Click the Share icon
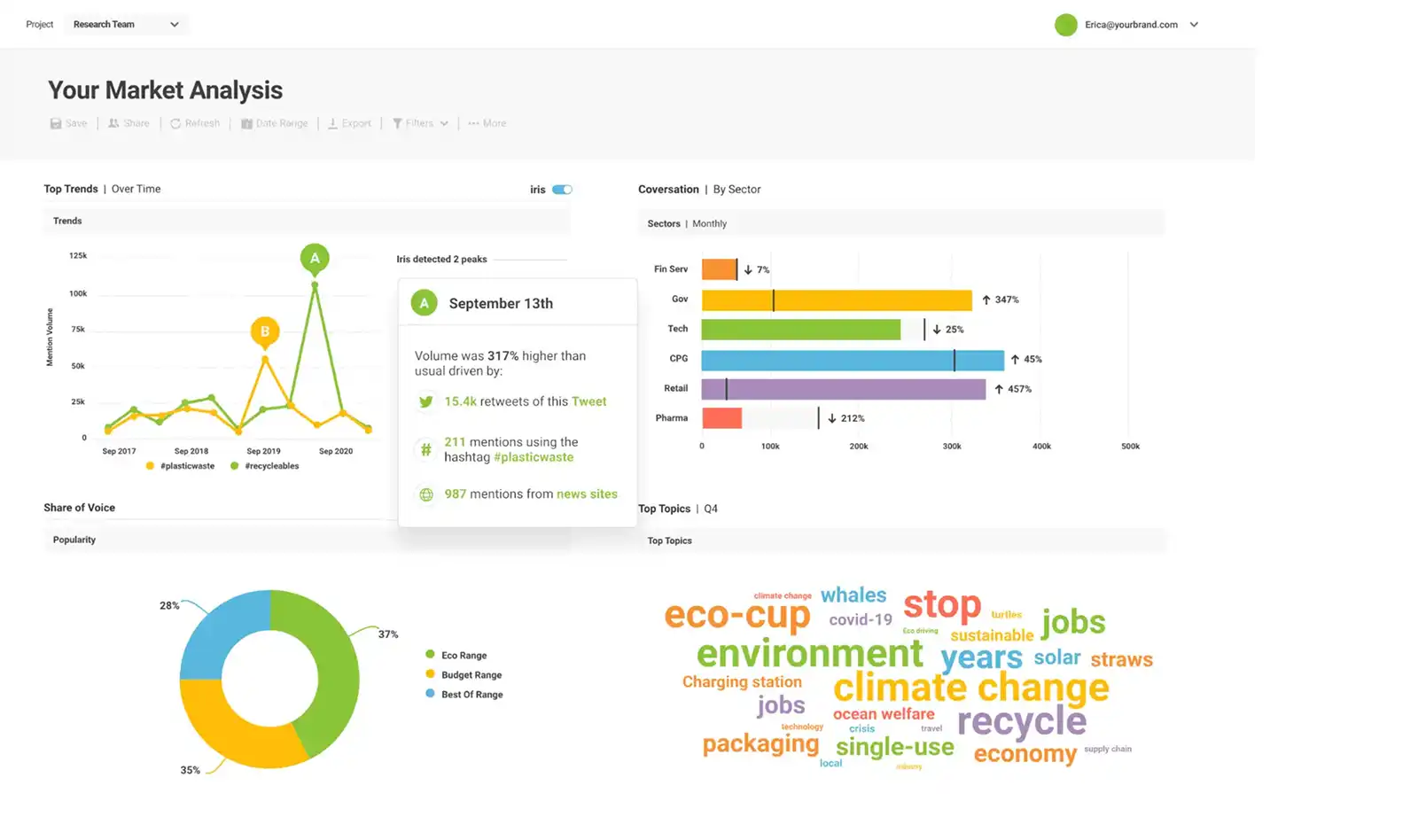Screen dimensions: 1418x840 [113, 123]
